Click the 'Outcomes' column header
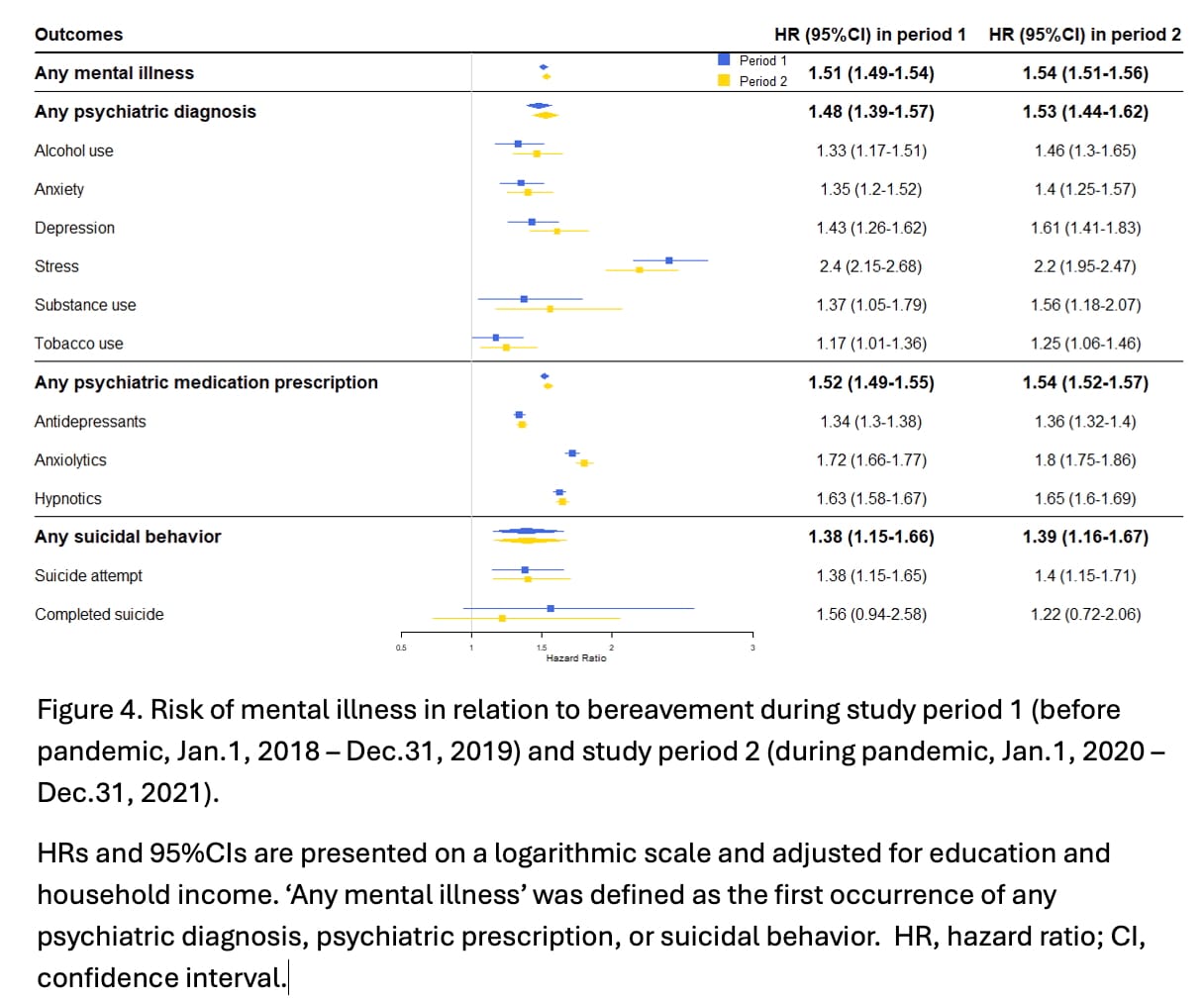 point(79,35)
